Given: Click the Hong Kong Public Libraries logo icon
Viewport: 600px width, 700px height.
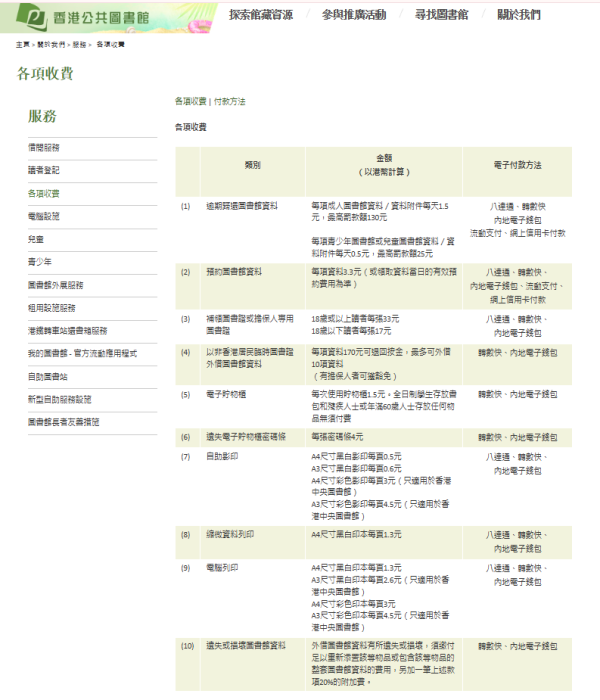Looking at the screenshot, I should pos(31,17).
